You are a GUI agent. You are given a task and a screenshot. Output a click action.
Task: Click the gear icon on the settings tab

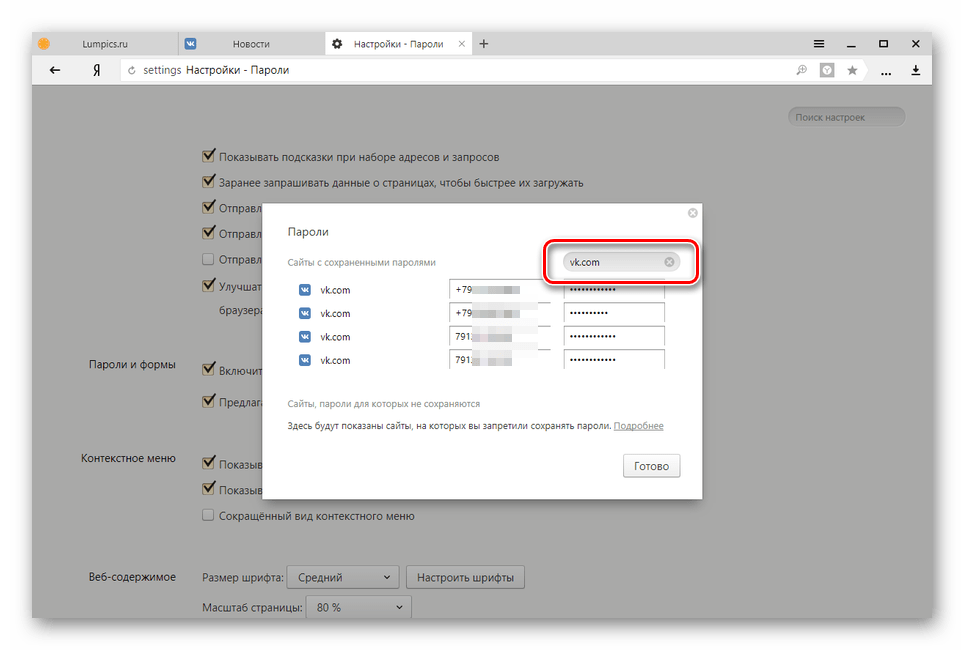[x=337, y=44]
